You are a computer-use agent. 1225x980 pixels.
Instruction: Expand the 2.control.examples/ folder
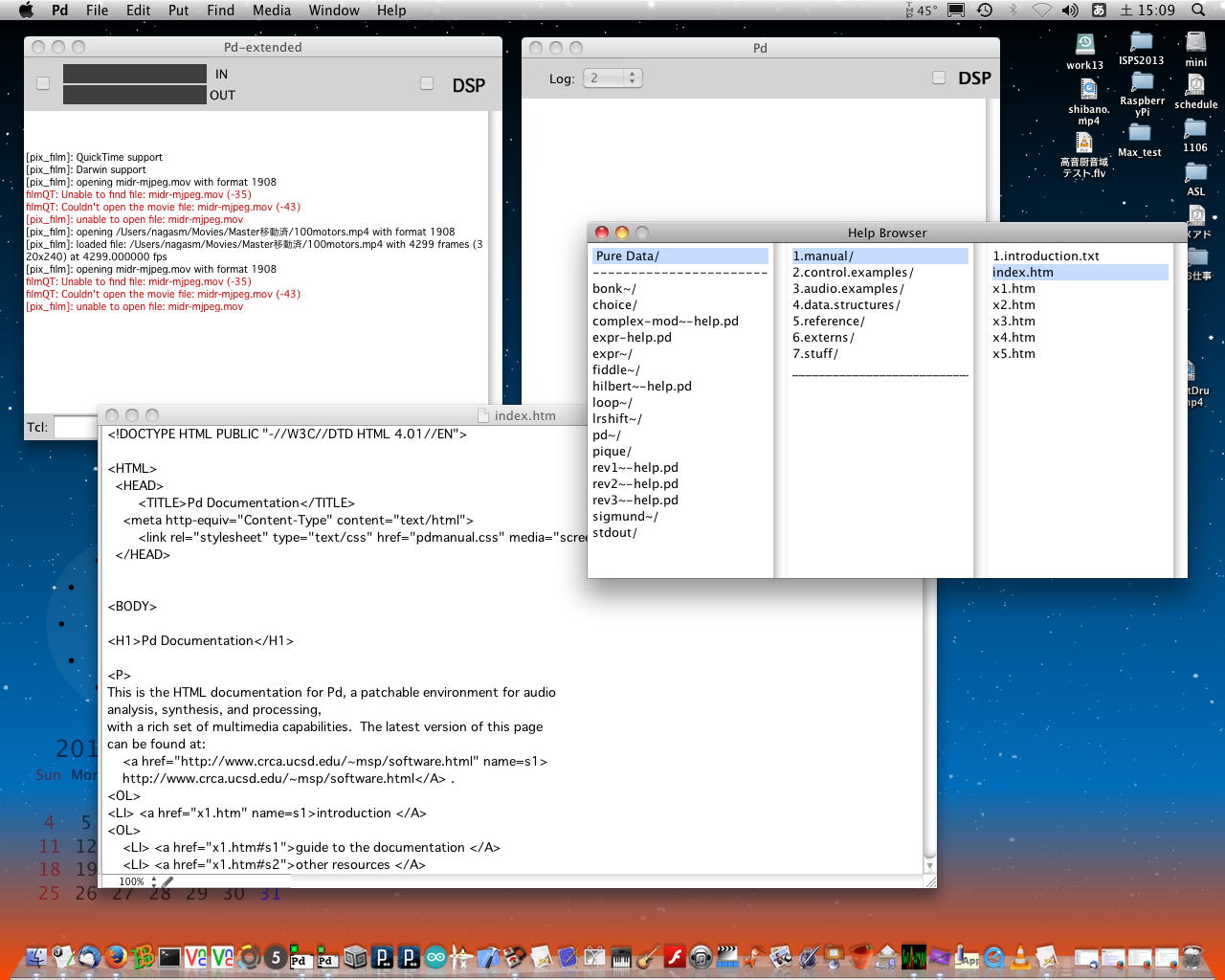coord(853,273)
